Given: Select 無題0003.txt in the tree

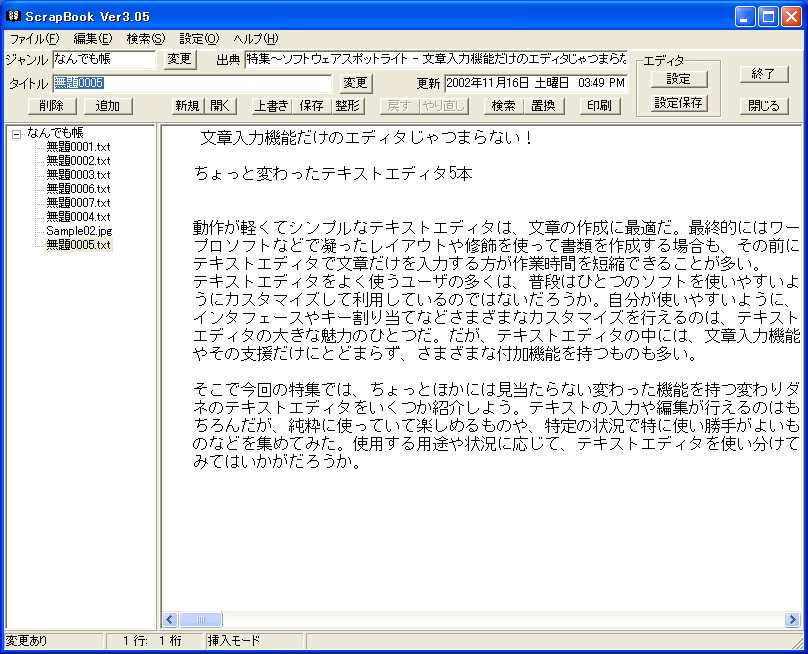Looking at the screenshot, I should tap(78, 175).
